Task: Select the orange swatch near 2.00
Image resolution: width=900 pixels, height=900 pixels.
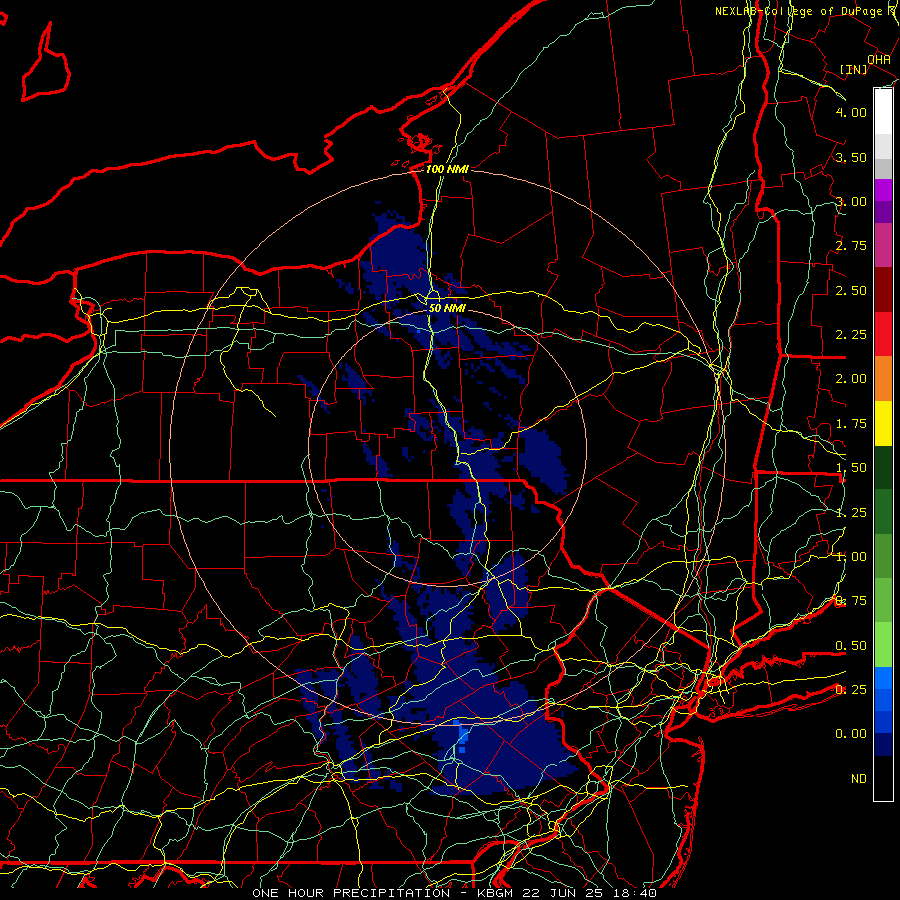Action: (883, 379)
